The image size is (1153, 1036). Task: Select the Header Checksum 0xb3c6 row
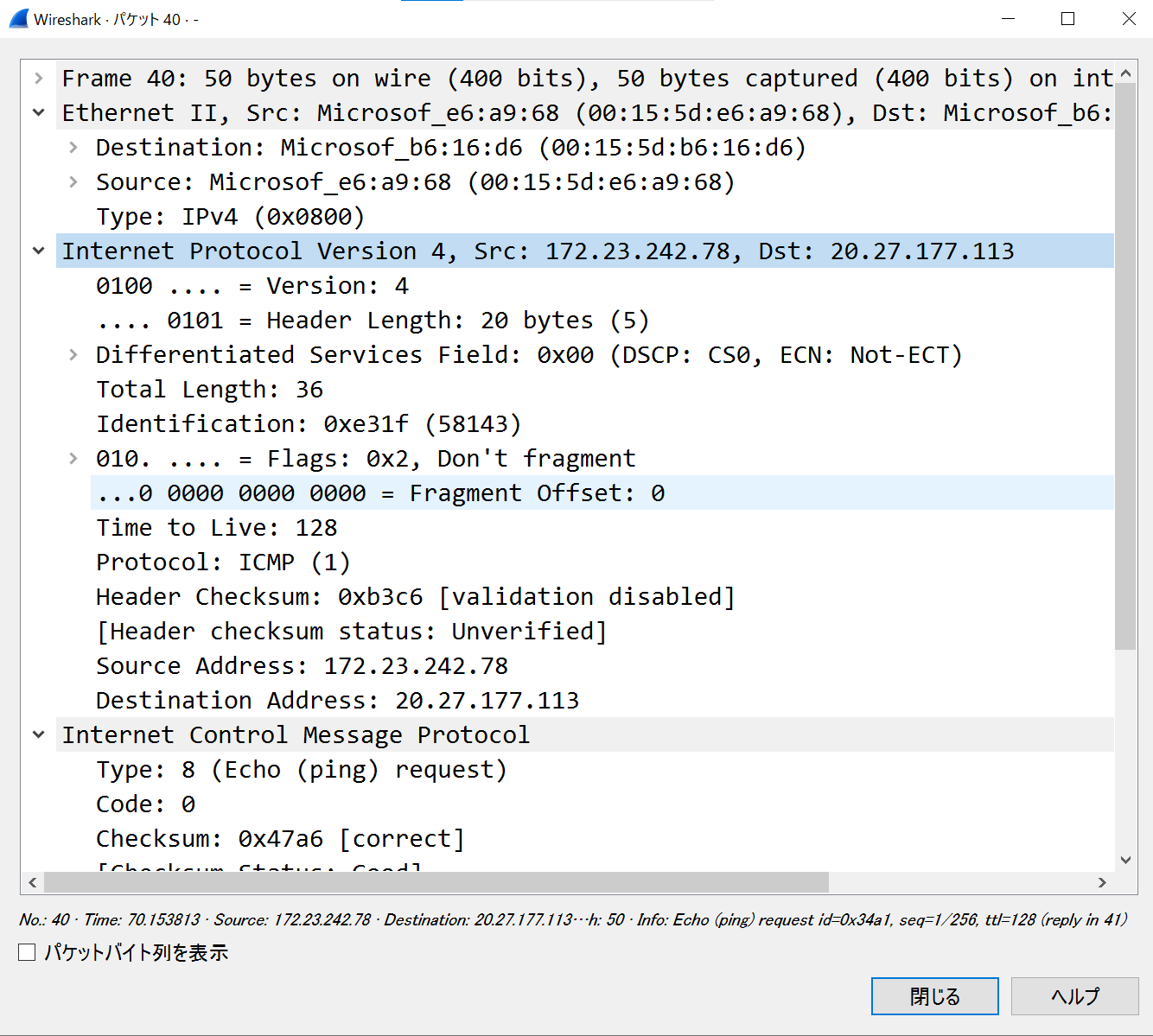pyautogui.click(x=415, y=597)
